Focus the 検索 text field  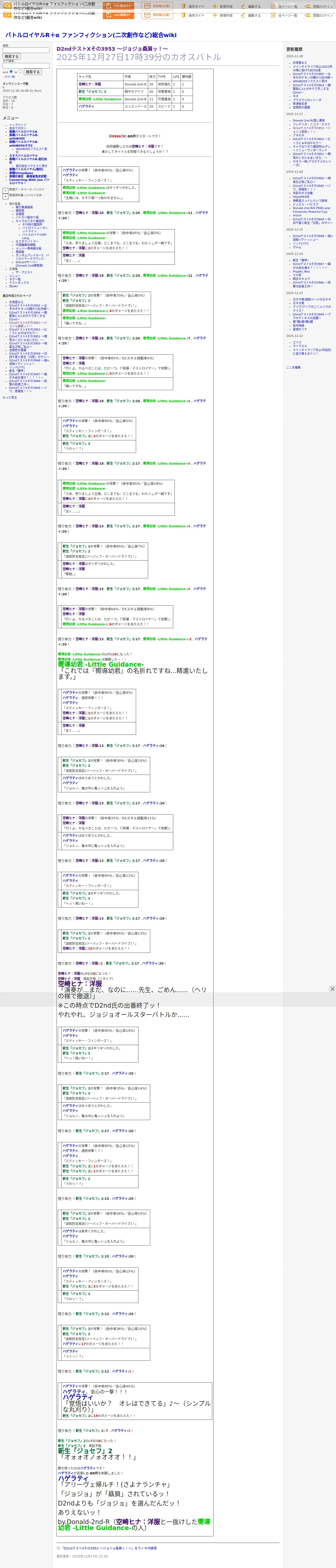26,50
